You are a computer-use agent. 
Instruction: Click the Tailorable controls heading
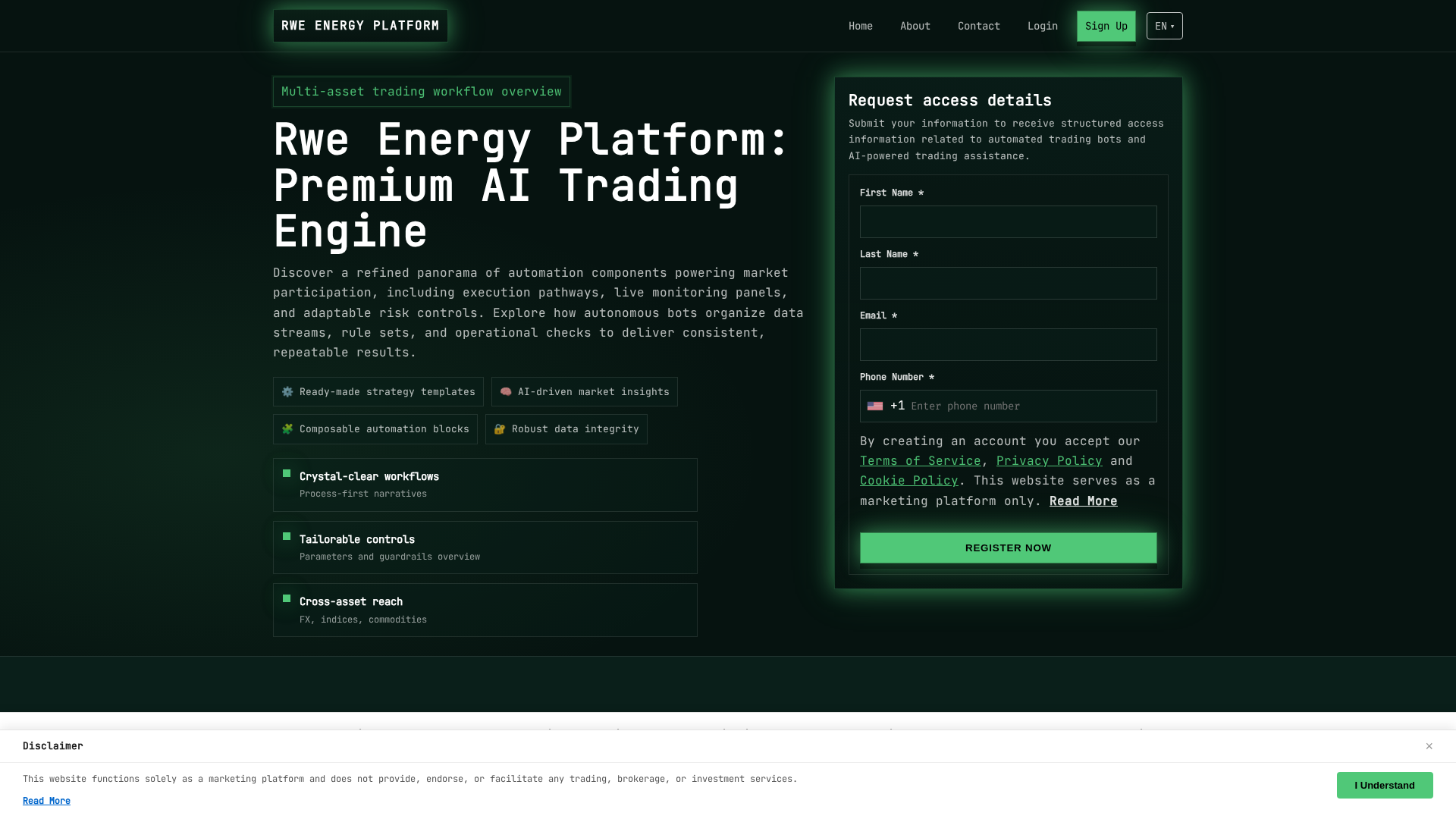[357, 539]
